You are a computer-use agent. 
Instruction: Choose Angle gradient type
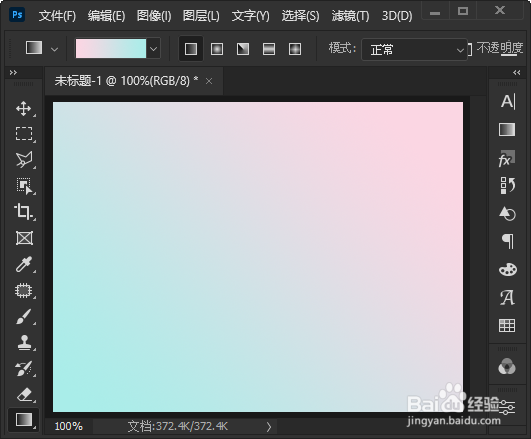point(243,49)
